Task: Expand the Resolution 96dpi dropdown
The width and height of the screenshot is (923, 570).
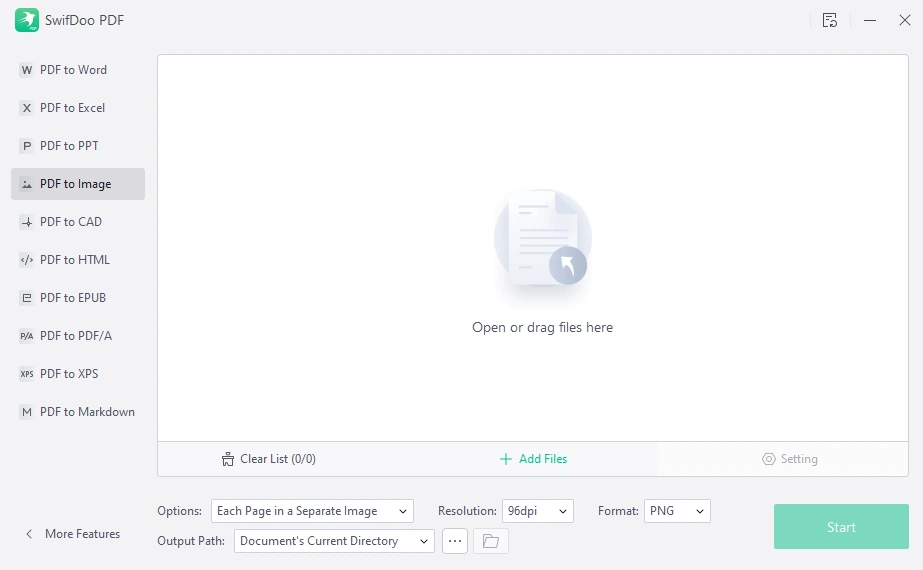Action: [538, 511]
